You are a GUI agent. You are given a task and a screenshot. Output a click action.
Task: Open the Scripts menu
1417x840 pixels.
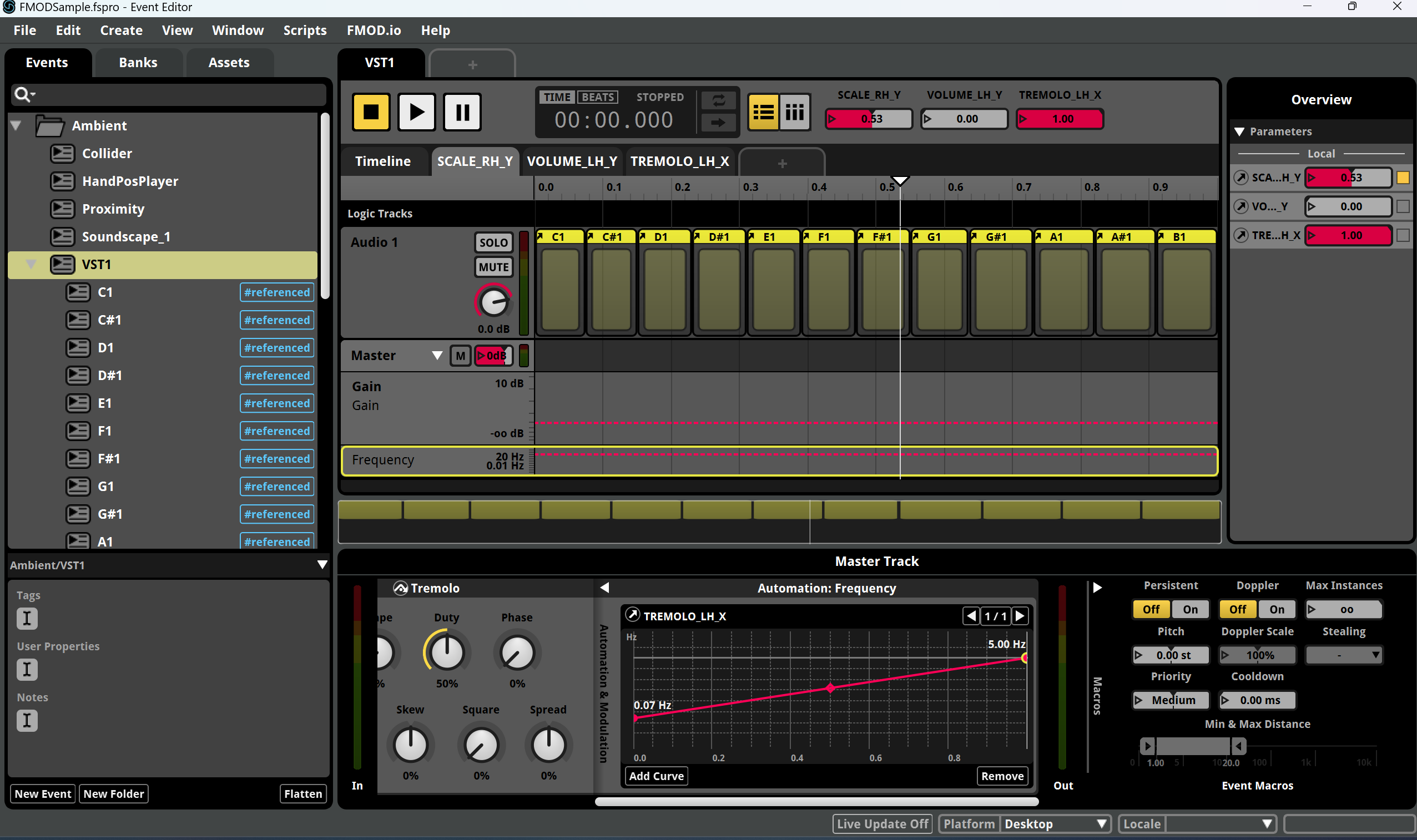click(x=305, y=30)
